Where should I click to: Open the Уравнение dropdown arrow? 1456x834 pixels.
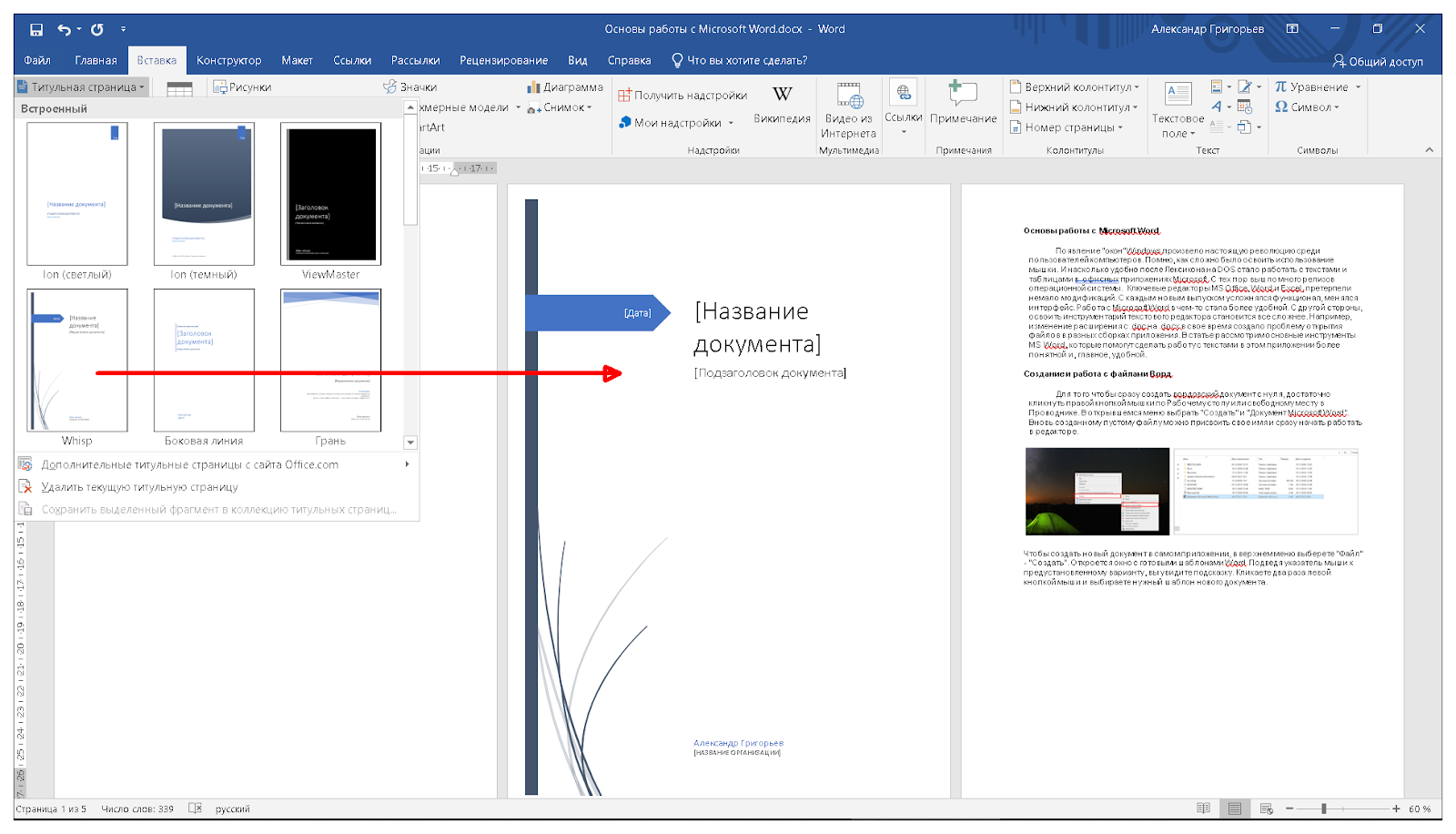pos(1358,87)
